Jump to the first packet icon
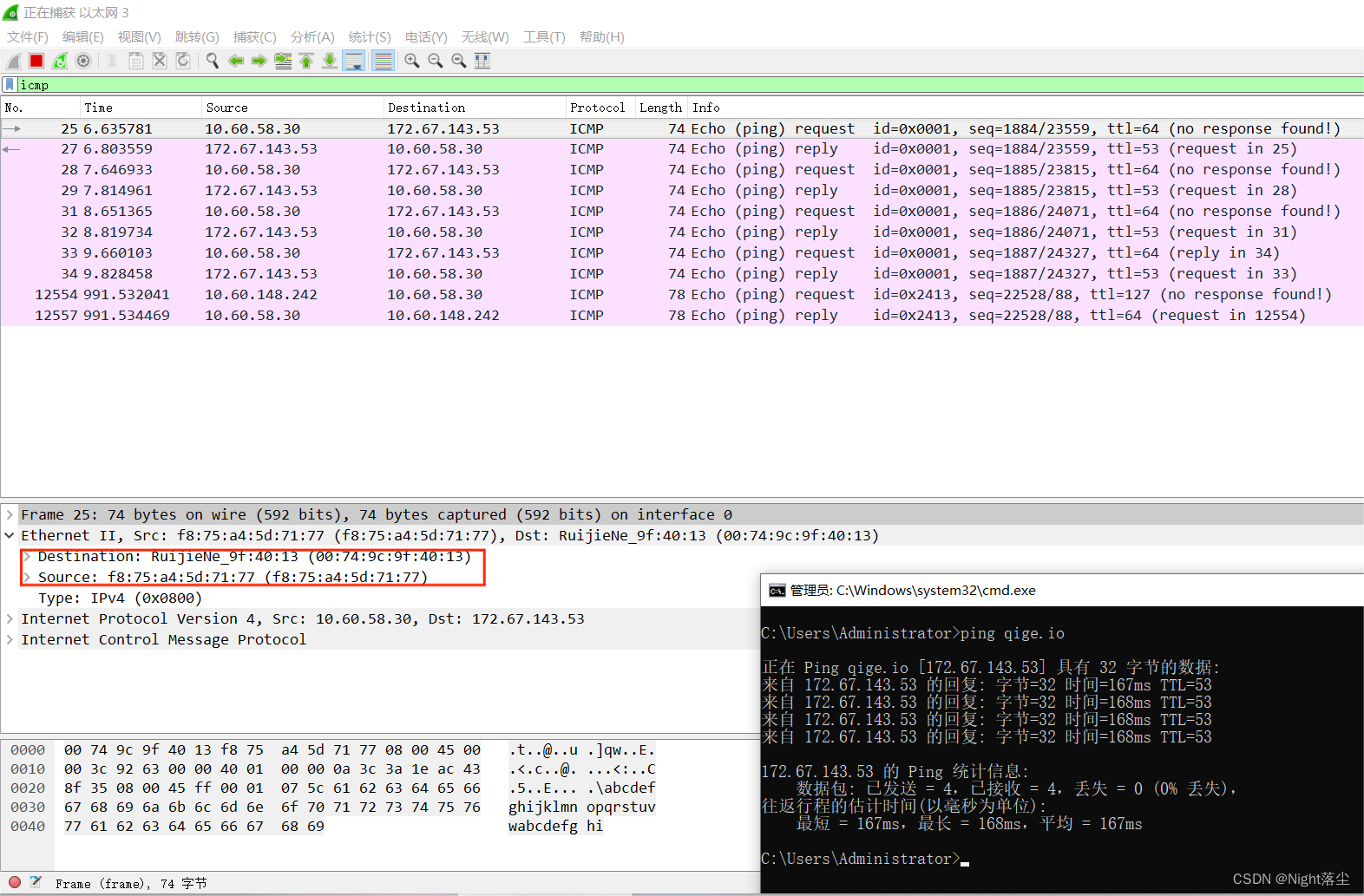The image size is (1364, 896). 306,61
